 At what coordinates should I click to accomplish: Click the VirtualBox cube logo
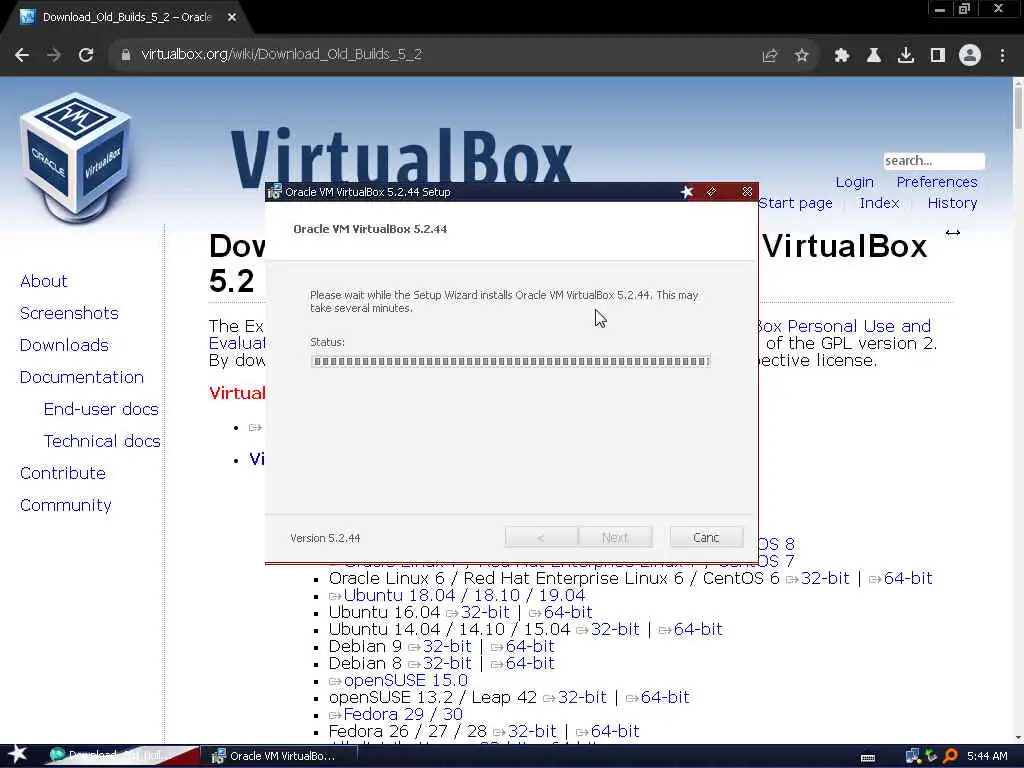(x=75, y=157)
